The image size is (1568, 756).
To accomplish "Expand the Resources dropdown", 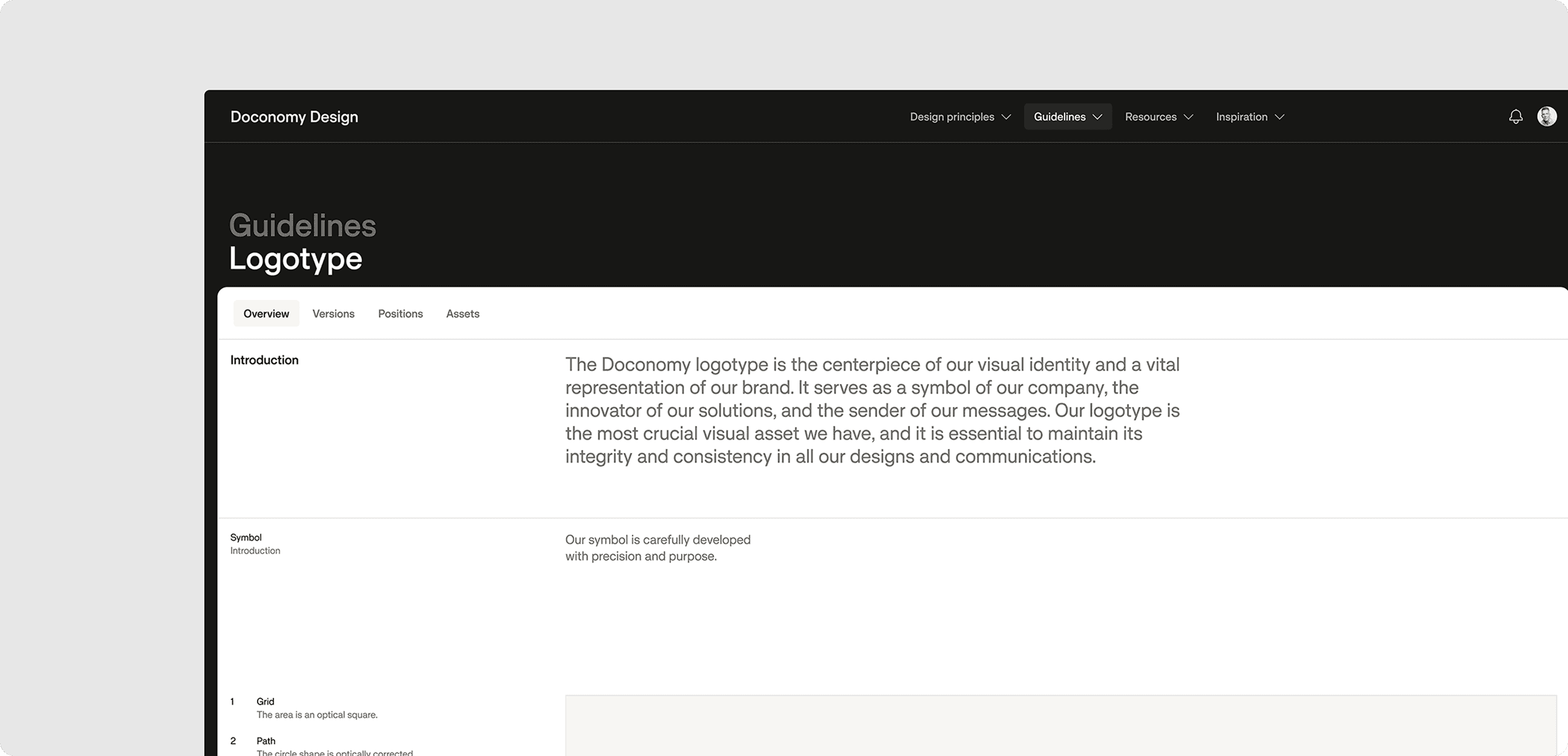I will point(1151,117).
